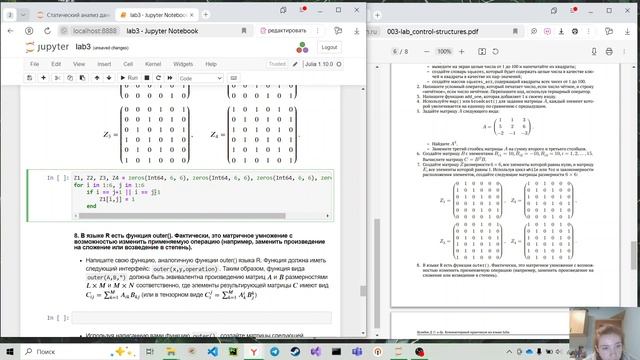640x360 pixels.
Task: Click inside the code cell with Z1, Z2 zeros
Action: (x=202, y=192)
